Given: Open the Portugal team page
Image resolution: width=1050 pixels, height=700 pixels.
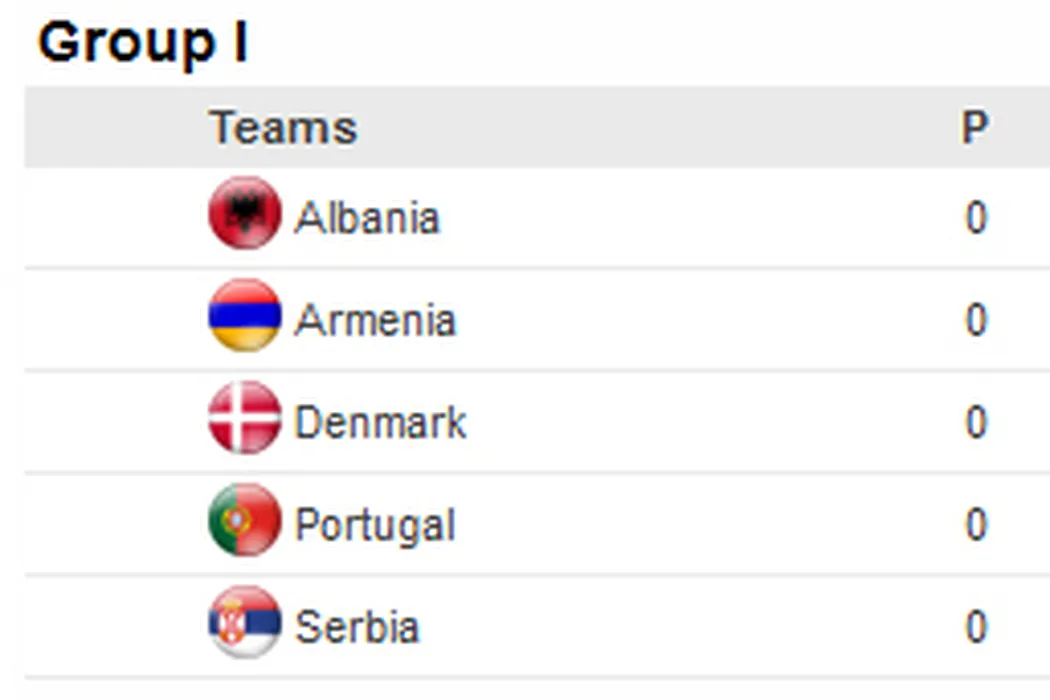Looking at the screenshot, I should pyautogui.click(x=375, y=525).
